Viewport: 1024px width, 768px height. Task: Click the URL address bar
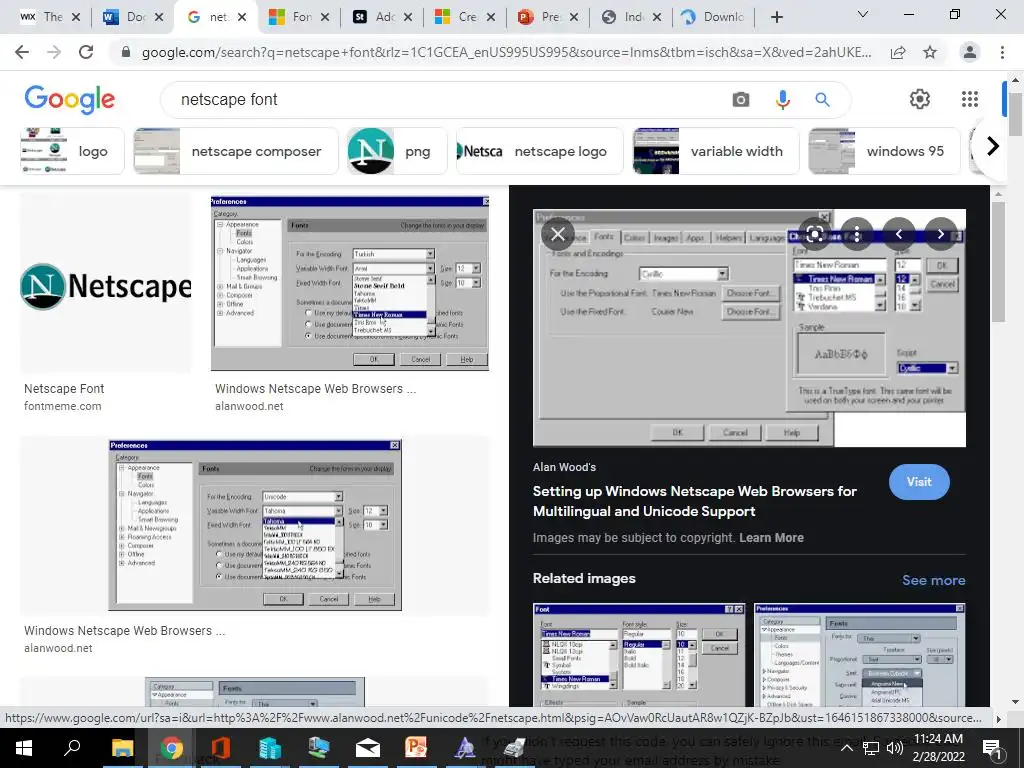(506, 52)
